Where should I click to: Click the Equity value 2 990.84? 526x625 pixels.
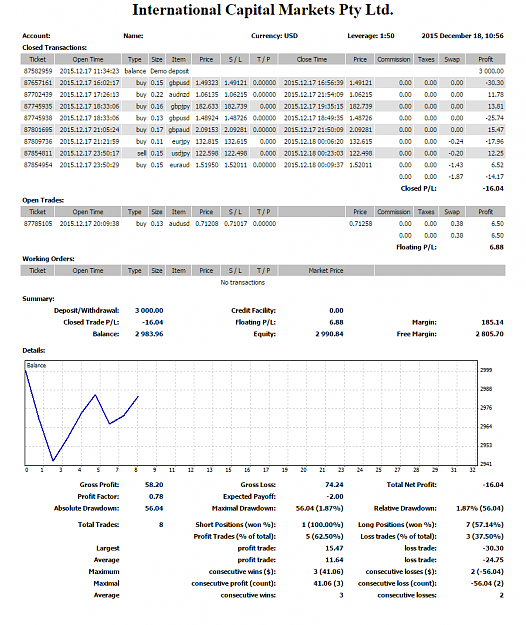(x=329, y=334)
